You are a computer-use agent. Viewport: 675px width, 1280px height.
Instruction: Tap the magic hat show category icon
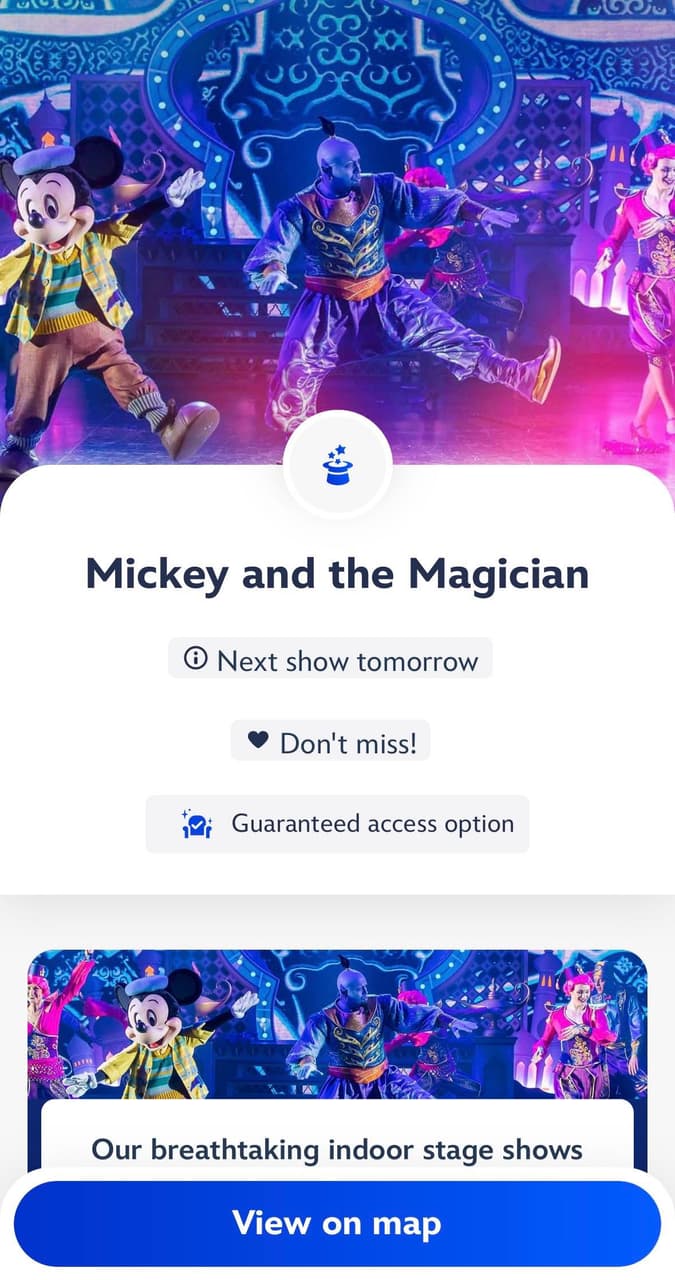click(x=337, y=465)
